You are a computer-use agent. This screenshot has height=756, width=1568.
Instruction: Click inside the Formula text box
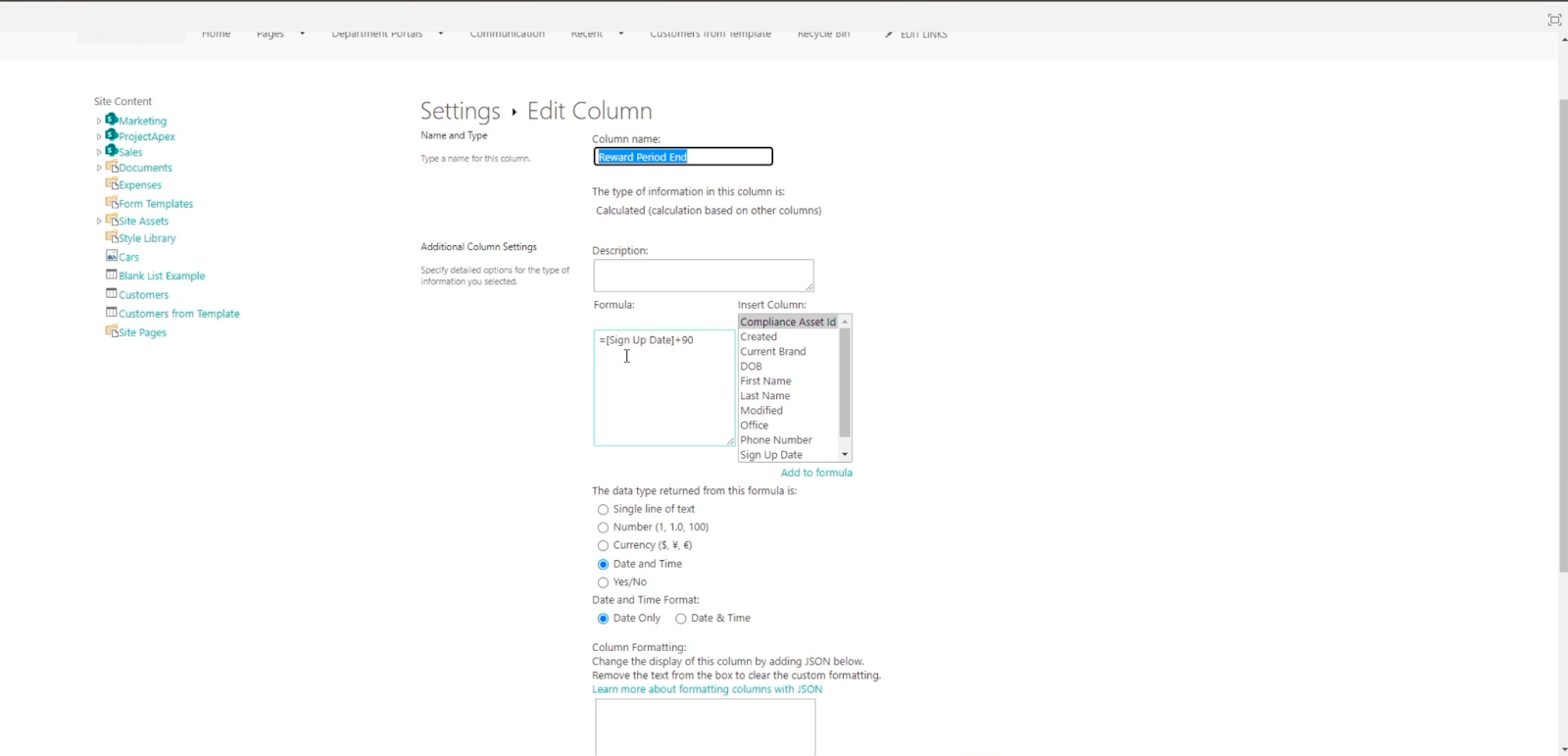tap(664, 388)
